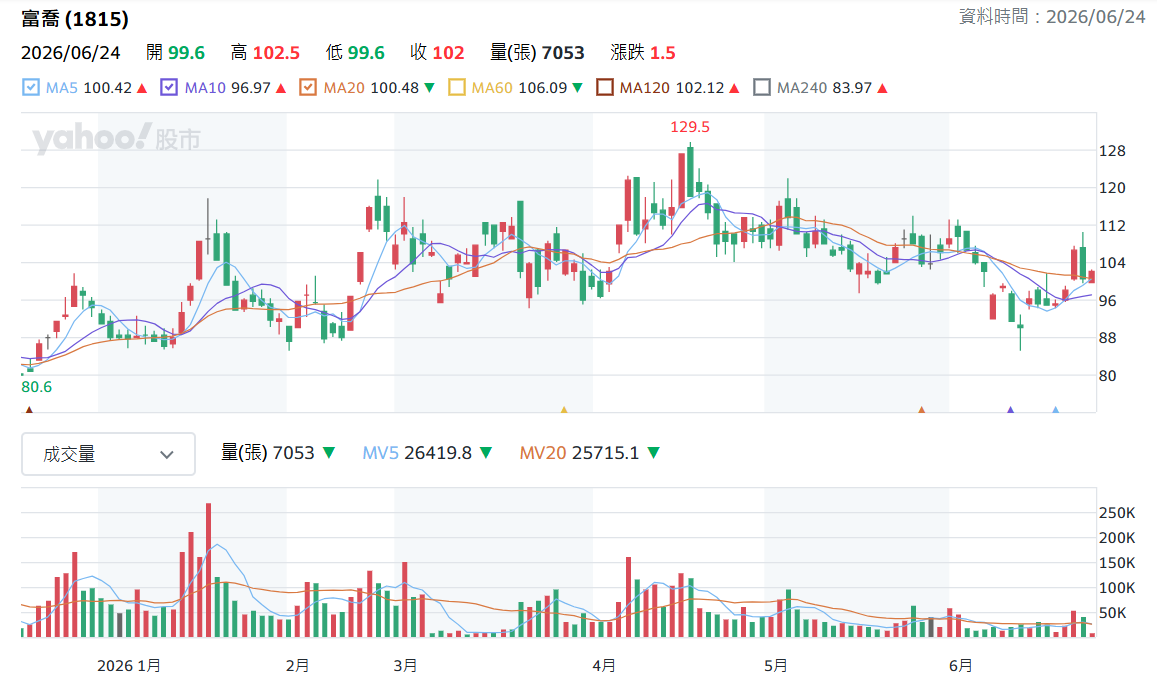
Task: Enable the MA60 moving average checkbox
Action: tap(457, 88)
